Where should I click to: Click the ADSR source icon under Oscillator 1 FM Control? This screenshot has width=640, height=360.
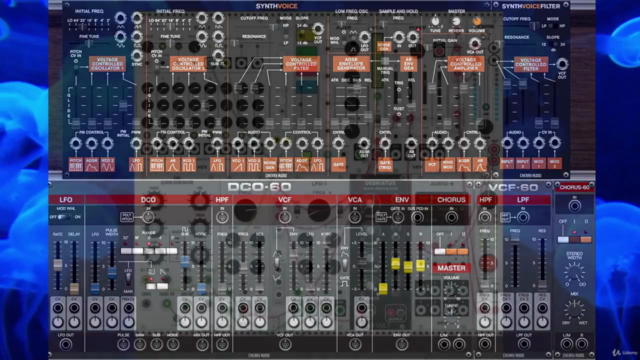[x=91, y=165]
